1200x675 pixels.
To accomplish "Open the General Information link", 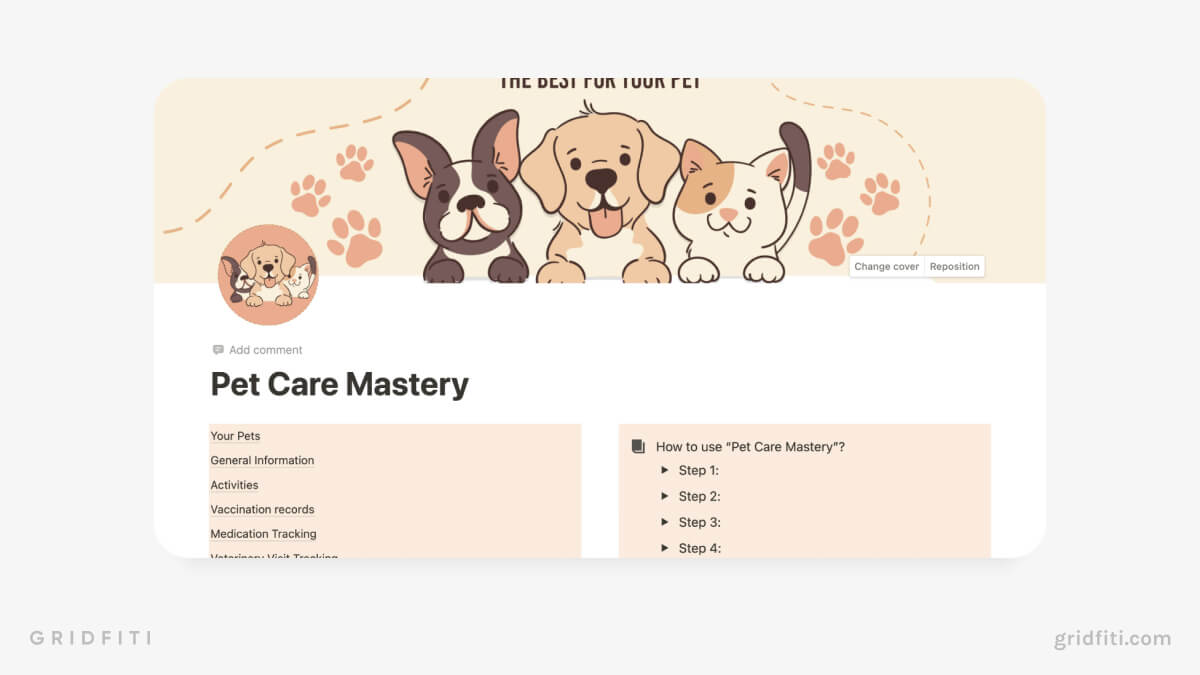I will pos(262,461).
